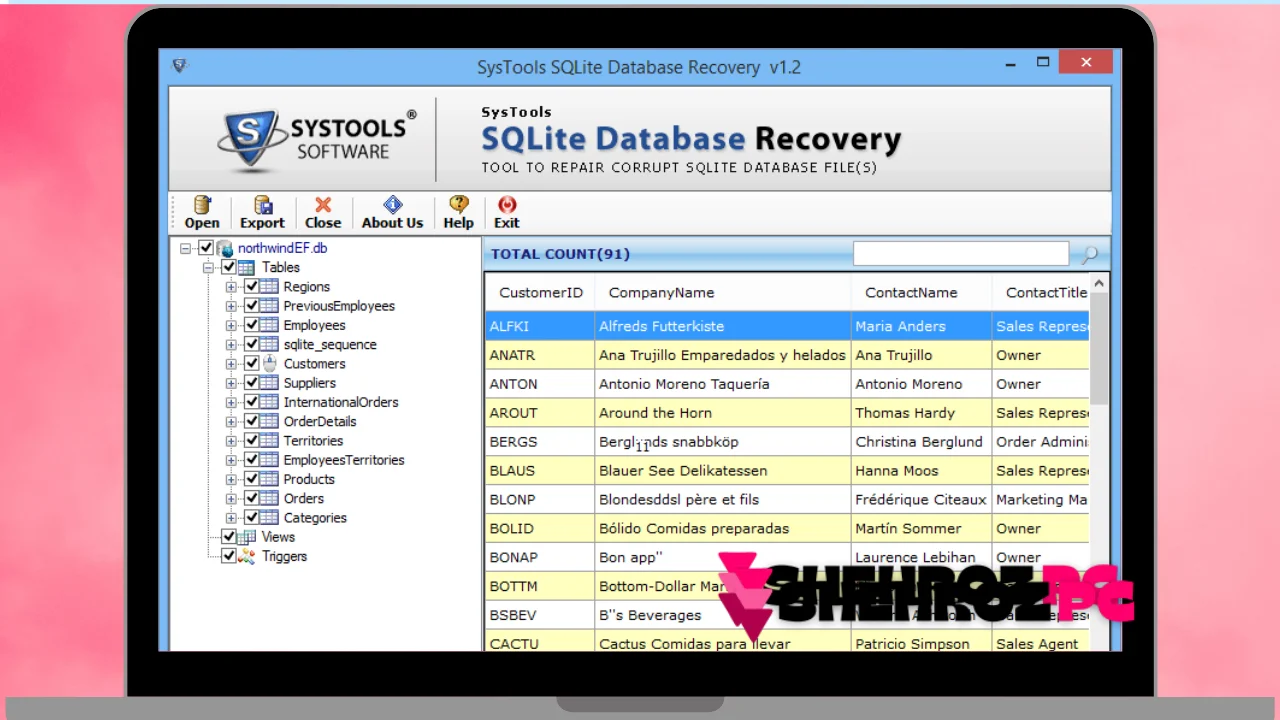Viewport: 1280px width, 720px height.
Task: Click the Regions table icon
Action: (x=269, y=287)
